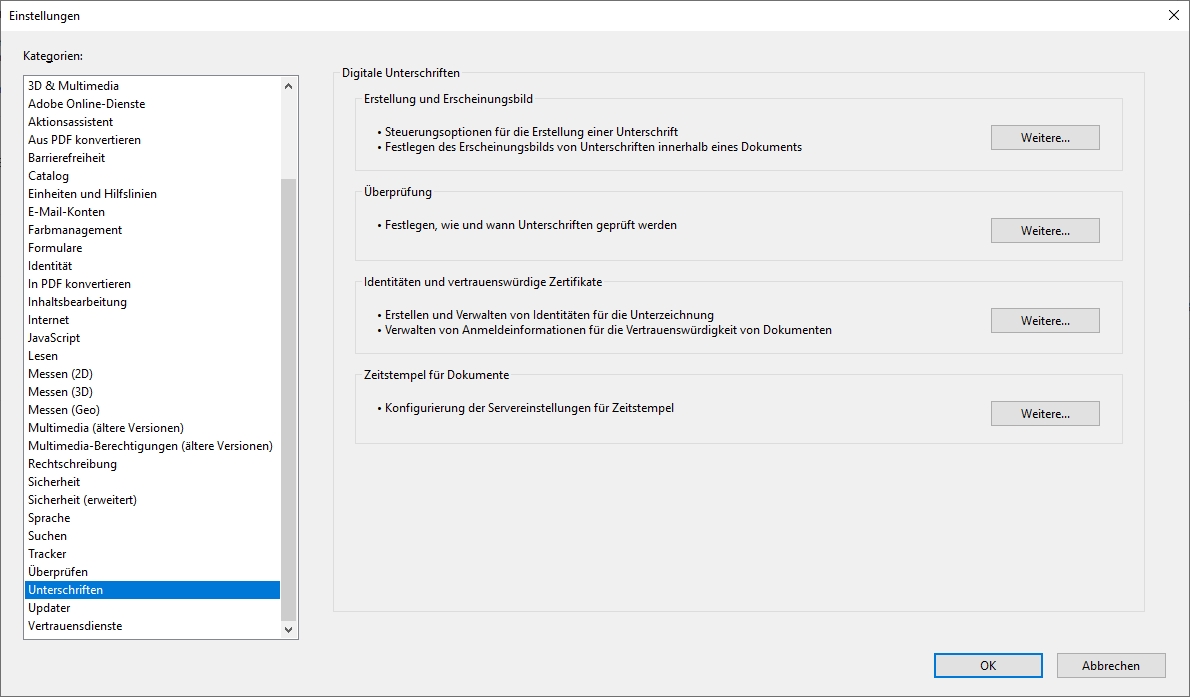Switch to the Vertrauensdienste category

point(75,626)
